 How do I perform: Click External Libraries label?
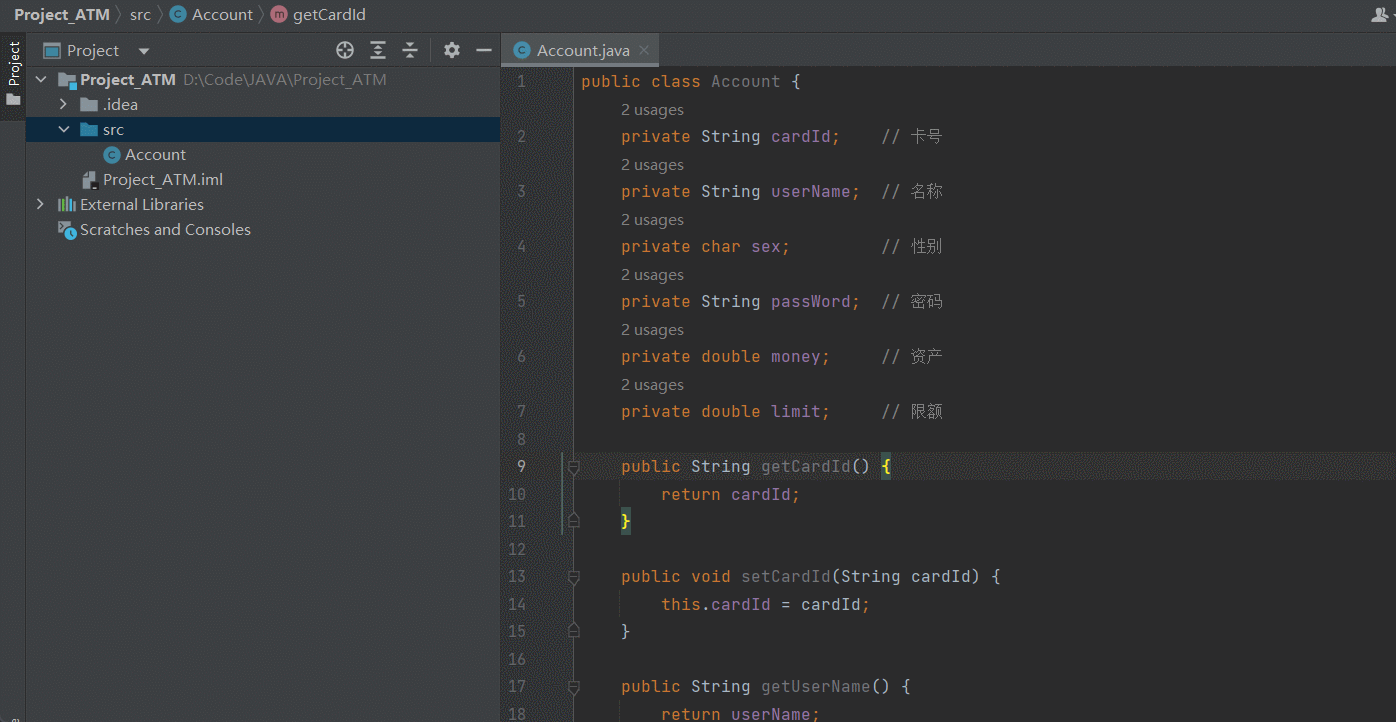coord(142,204)
